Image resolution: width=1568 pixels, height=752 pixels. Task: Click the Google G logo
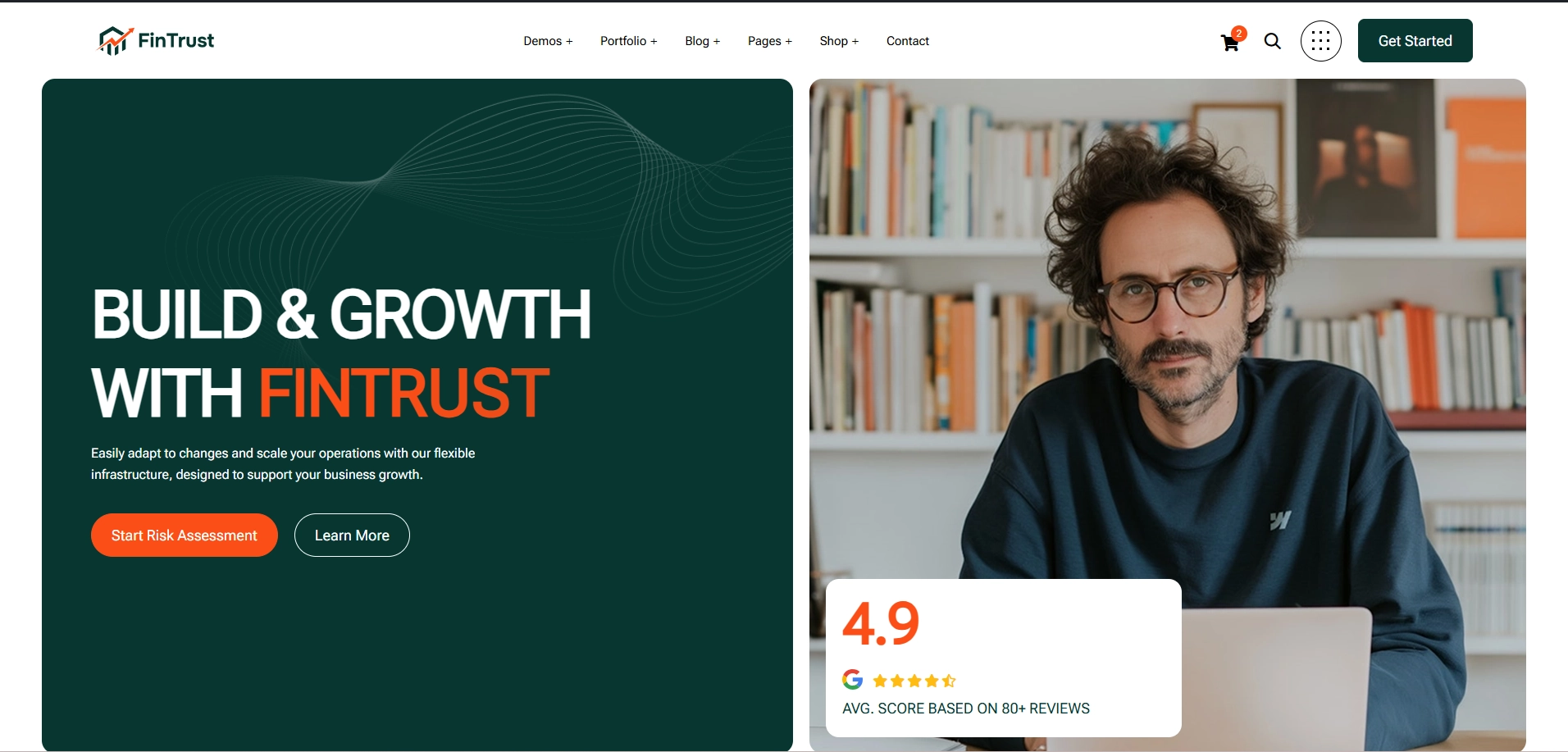853,679
